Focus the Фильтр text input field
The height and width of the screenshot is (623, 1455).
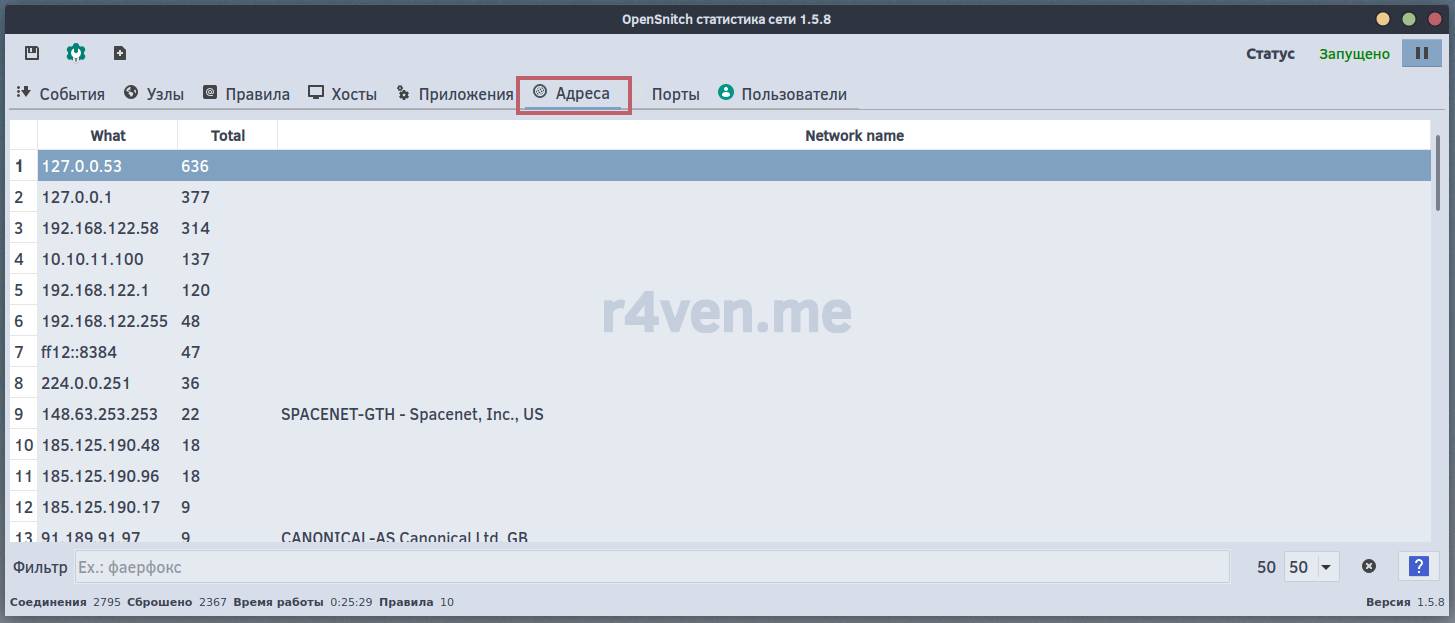tap(650, 567)
